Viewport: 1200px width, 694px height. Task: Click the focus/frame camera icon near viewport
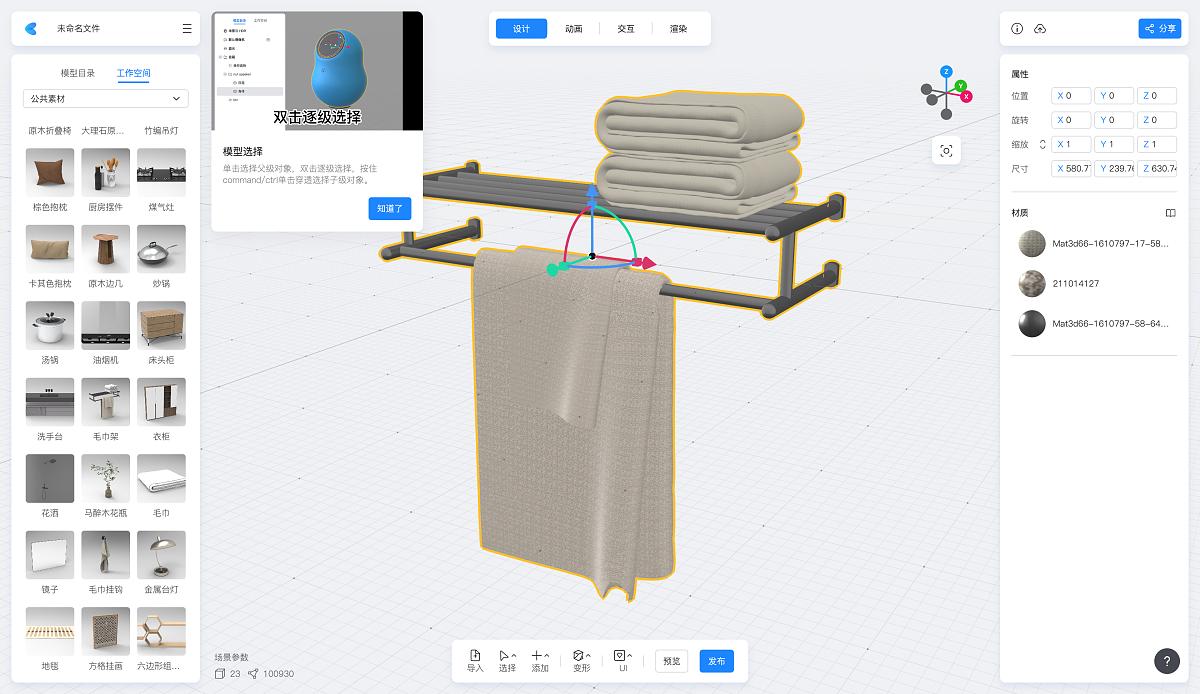click(945, 150)
